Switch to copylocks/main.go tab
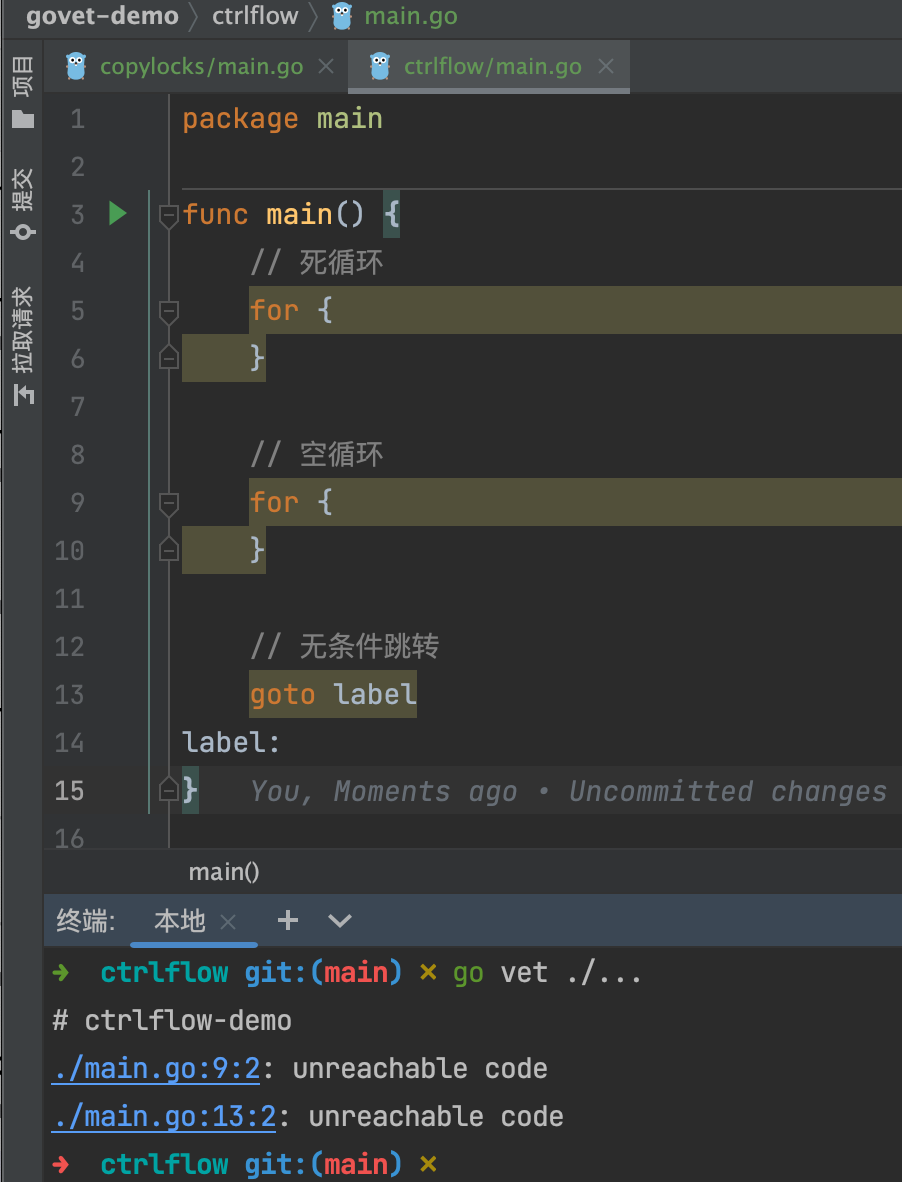Image resolution: width=902 pixels, height=1182 pixels. tap(201, 67)
